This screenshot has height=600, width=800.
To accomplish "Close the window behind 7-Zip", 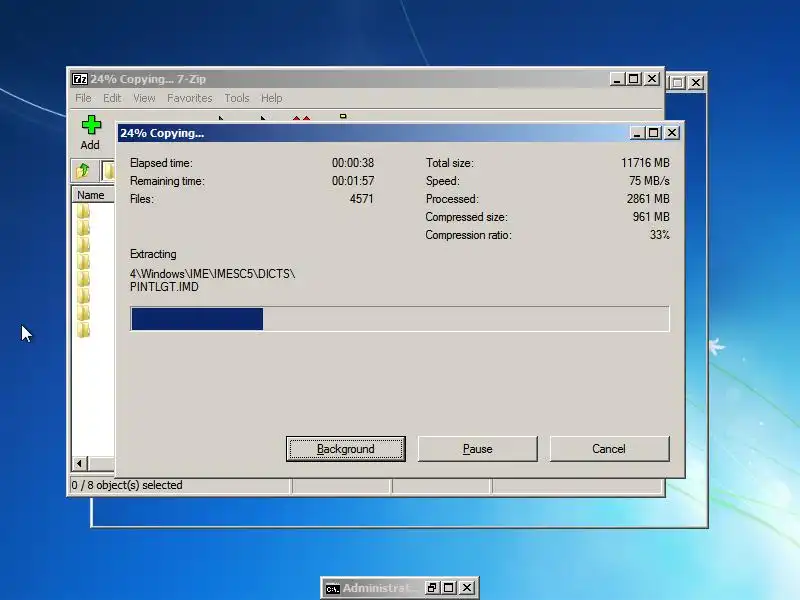I will point(696,83).
